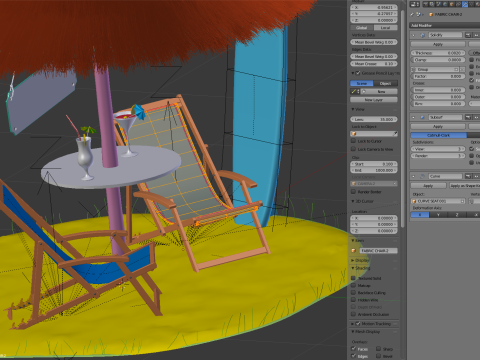
Task: Set Deformation Axis to Z
Action: (x=457, y=215)
